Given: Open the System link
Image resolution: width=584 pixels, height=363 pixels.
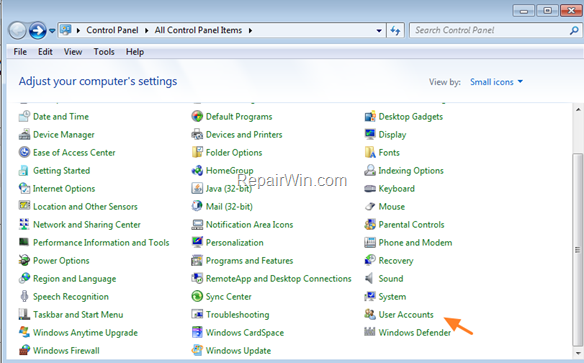Looking at the screenshot, I should coord(392,297).
